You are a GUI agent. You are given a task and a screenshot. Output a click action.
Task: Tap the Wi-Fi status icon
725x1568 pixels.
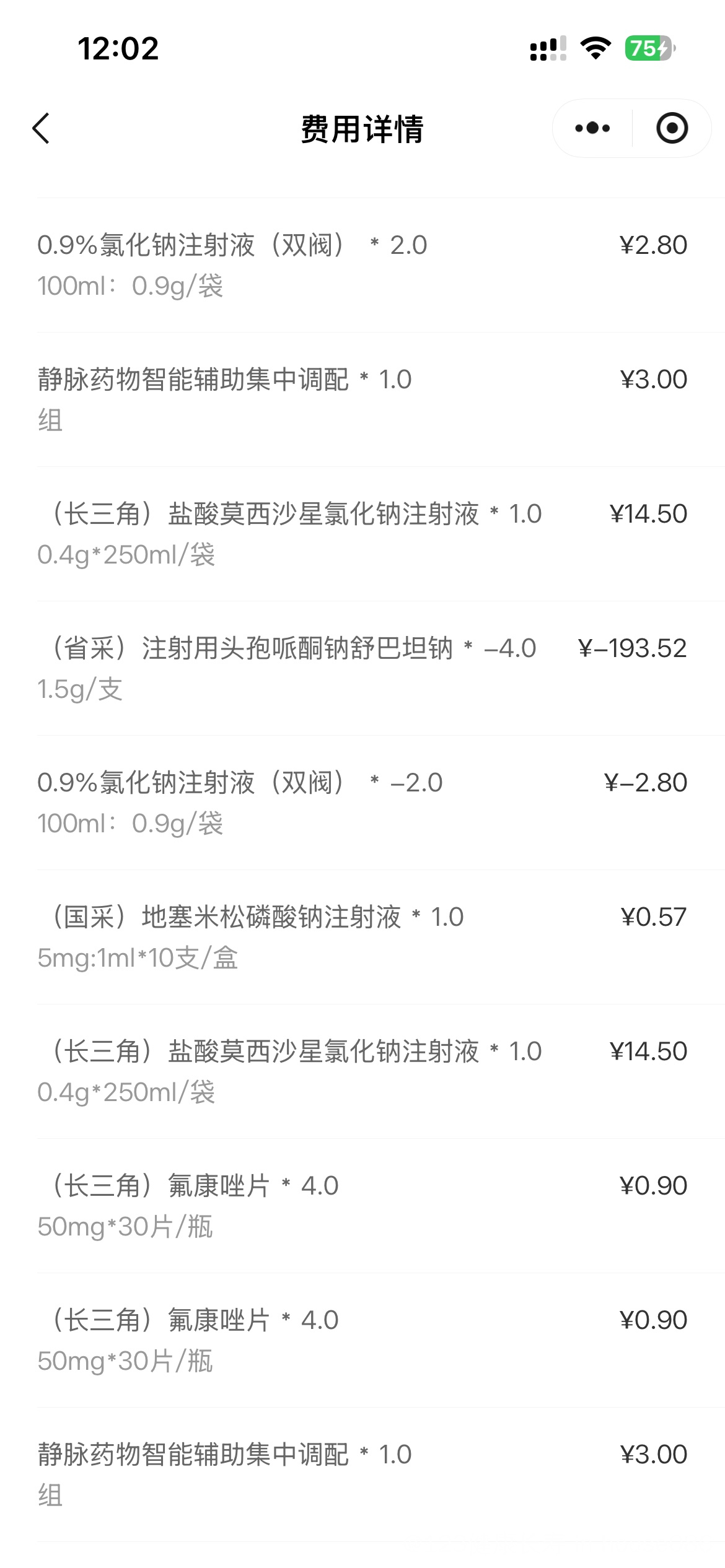[x=595, y=48]
